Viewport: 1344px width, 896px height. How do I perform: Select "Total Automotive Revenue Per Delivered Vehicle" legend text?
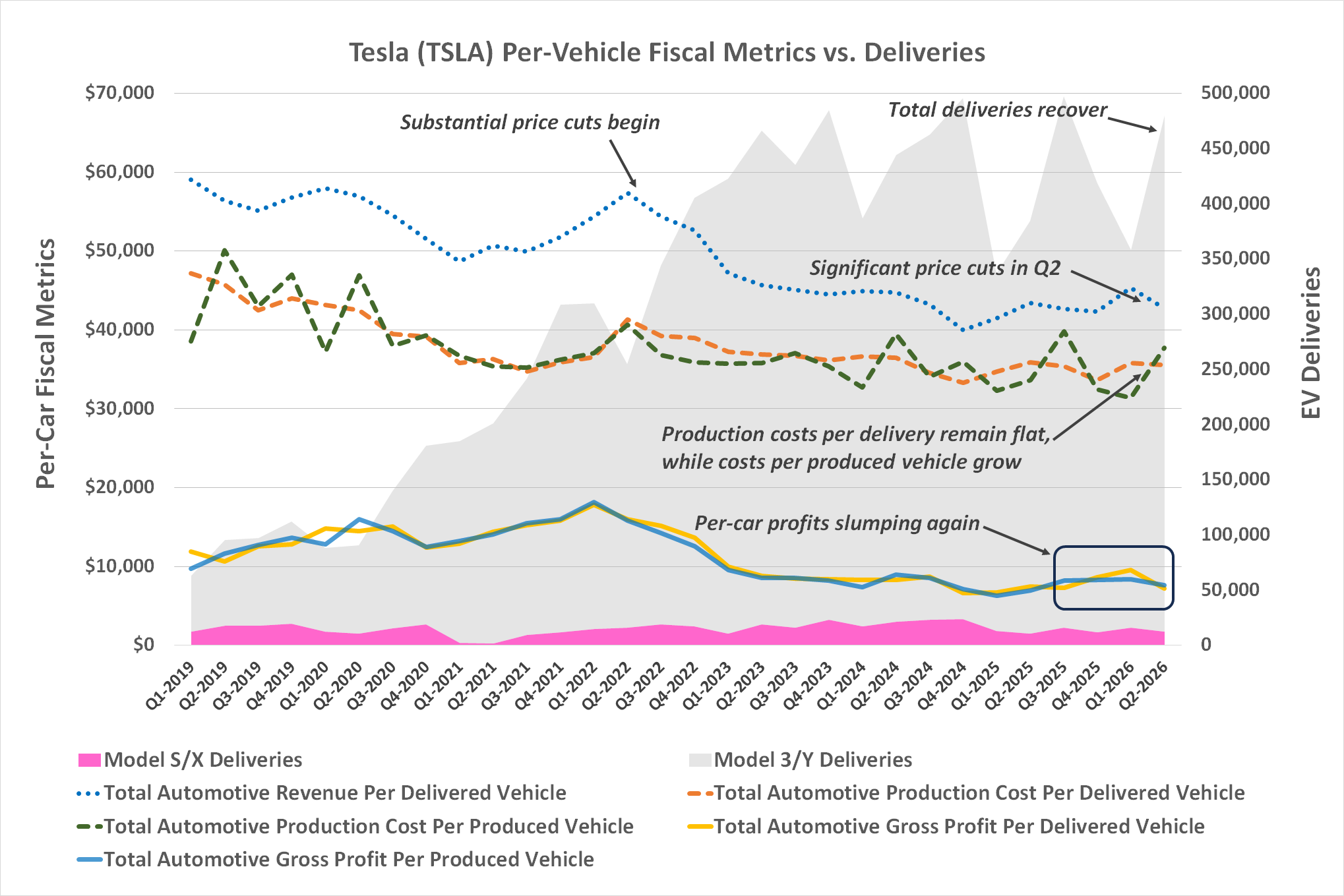pyautogui.click(x=335, y=793)
